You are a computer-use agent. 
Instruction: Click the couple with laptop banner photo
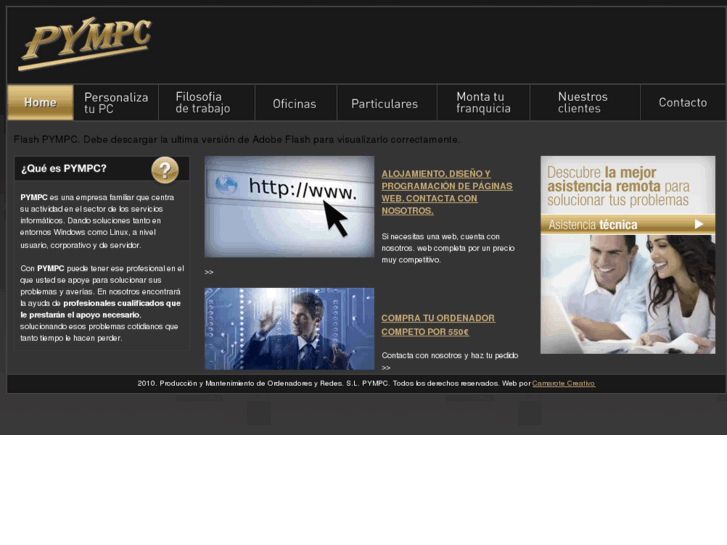(628, 294)
